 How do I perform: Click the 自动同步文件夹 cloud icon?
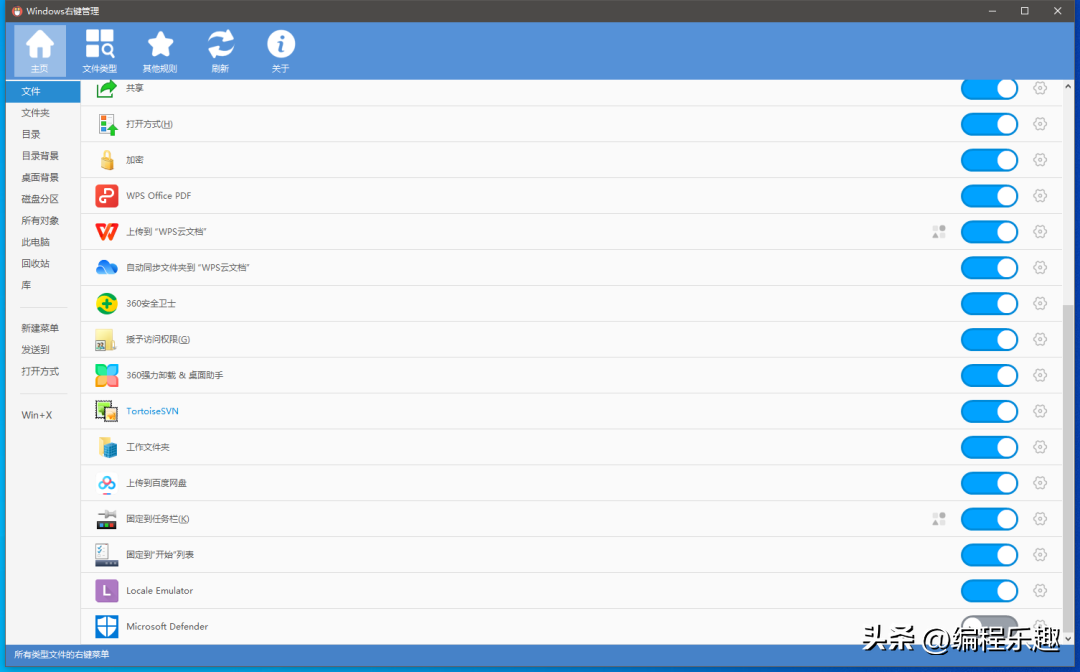(107, 267)
